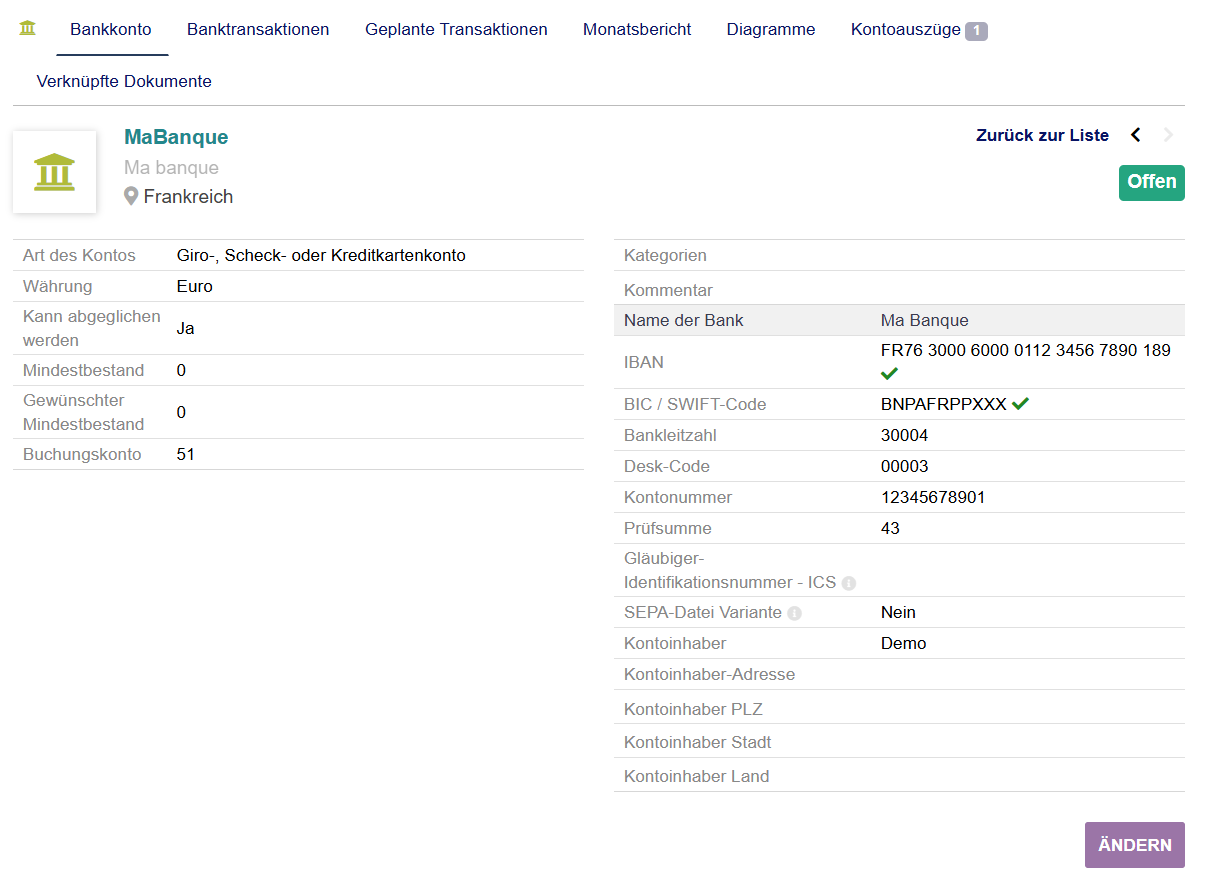This screenshot has height=875, width=1212.
Task: Go to next record with right chevron
Action: pyautogui.click(x=1168, y=135)
